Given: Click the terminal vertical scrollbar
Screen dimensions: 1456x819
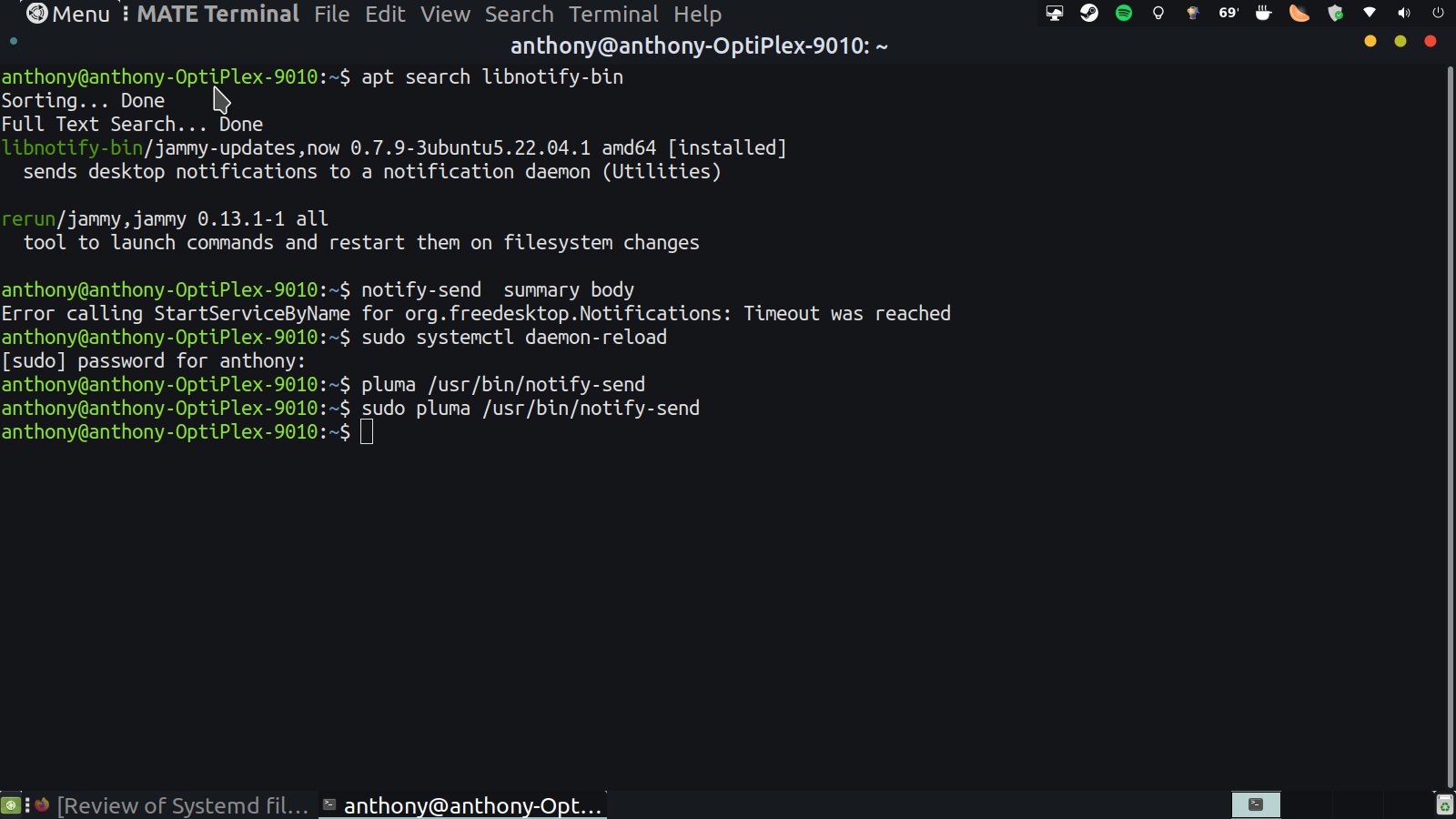Looking at the screenshot, I should coord(1451,427).
